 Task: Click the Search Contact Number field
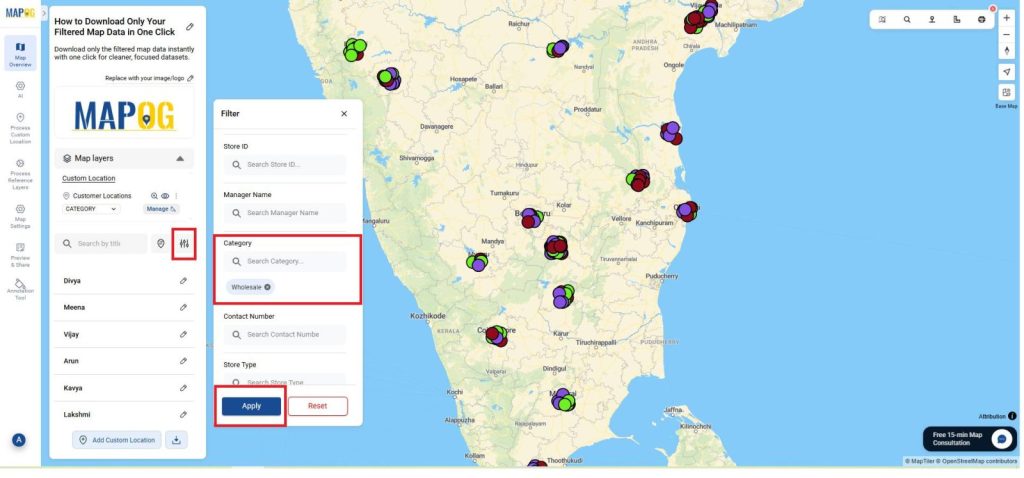[285, 334]
